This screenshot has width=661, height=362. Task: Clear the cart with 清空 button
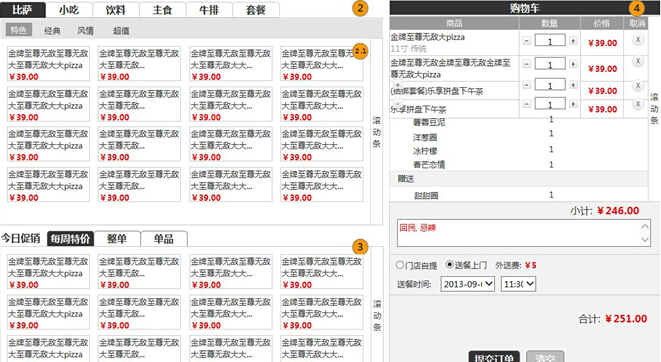[545, 357]
